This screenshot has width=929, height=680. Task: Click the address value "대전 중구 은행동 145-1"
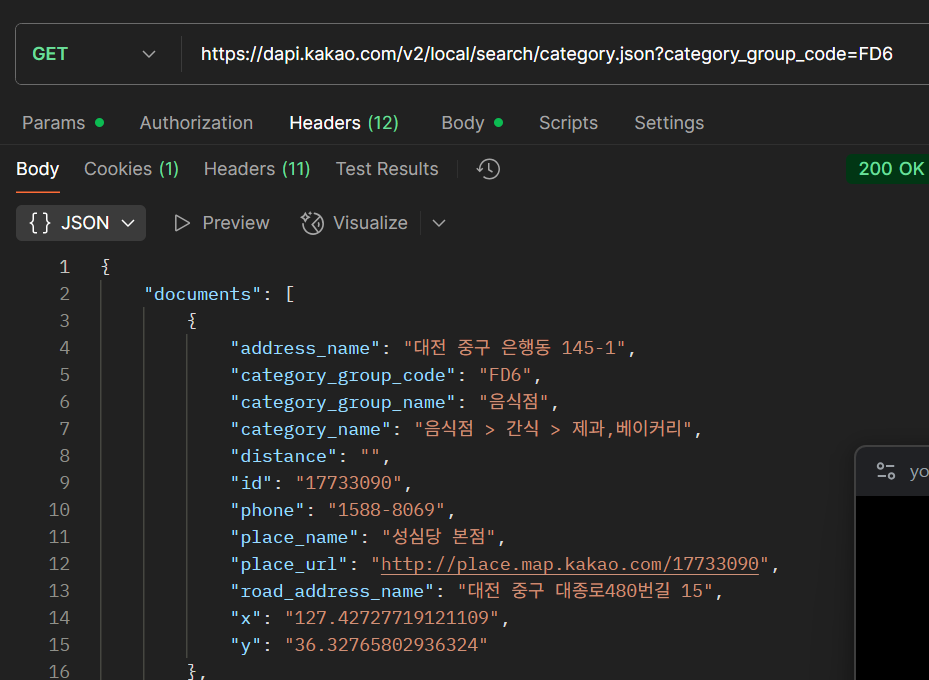pos(515,348)
